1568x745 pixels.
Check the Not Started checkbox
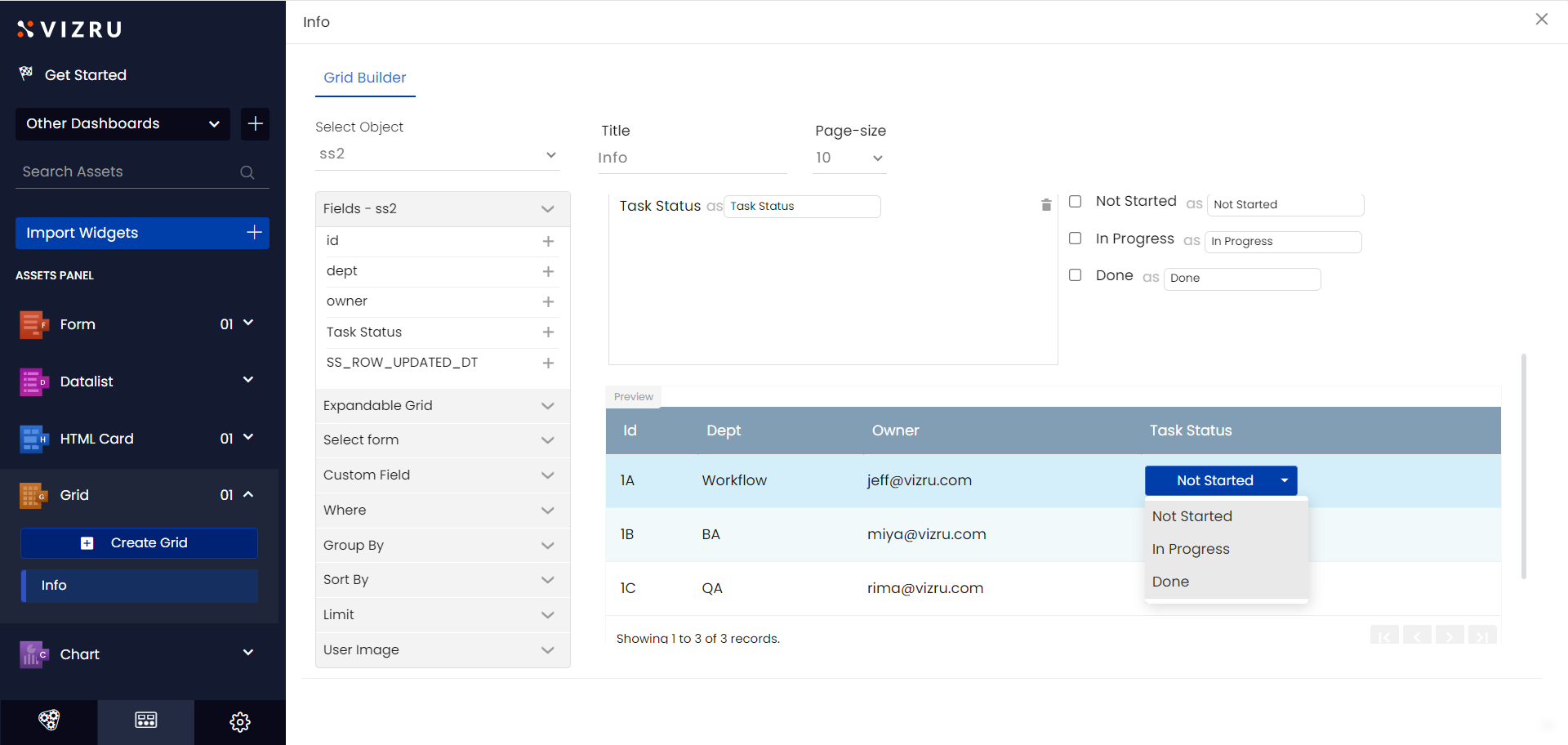click(x=1076, y=202)
